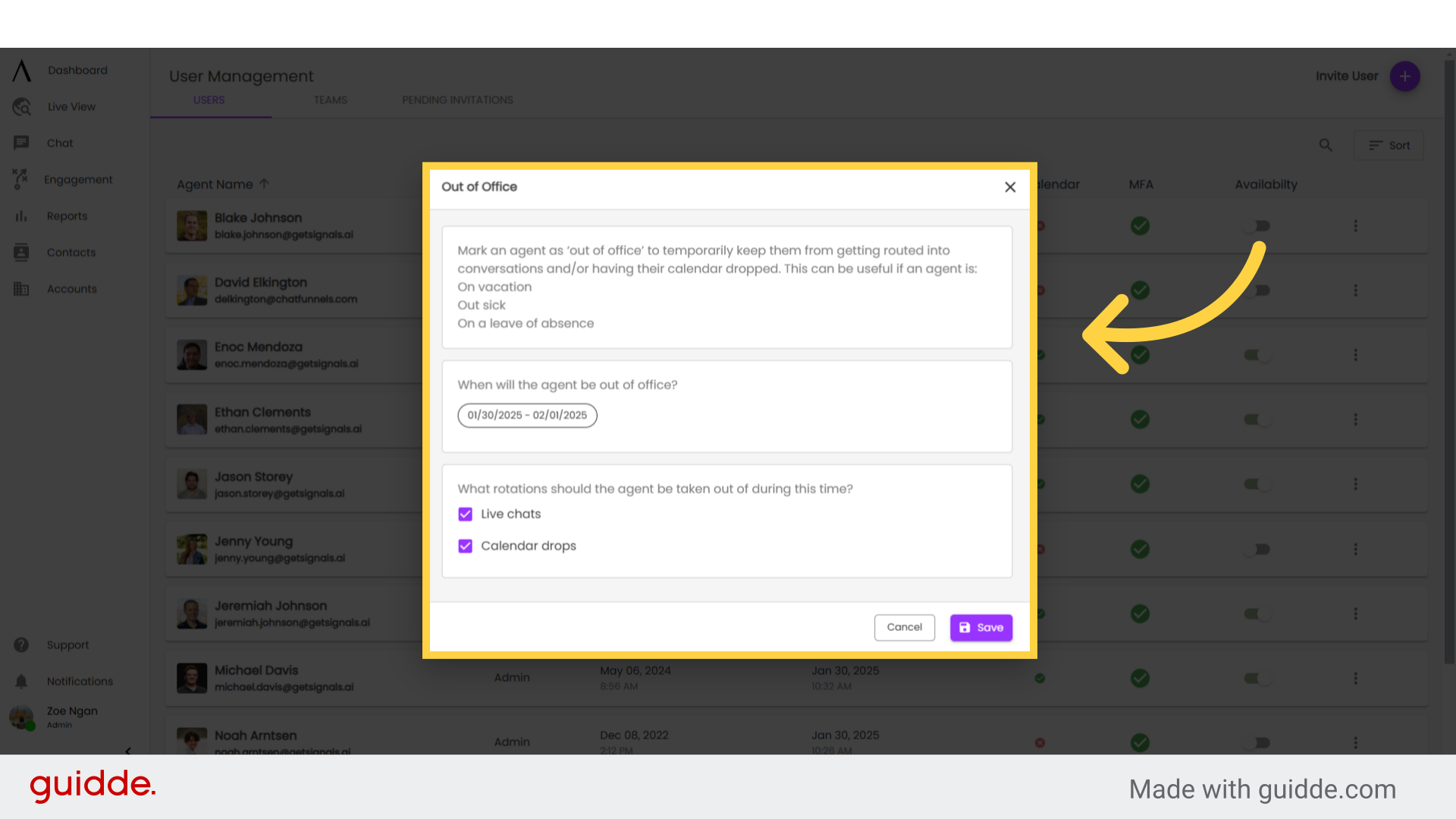
Task: Open the more options menu for Enoc Mendoza
Action: point(1356,355)
